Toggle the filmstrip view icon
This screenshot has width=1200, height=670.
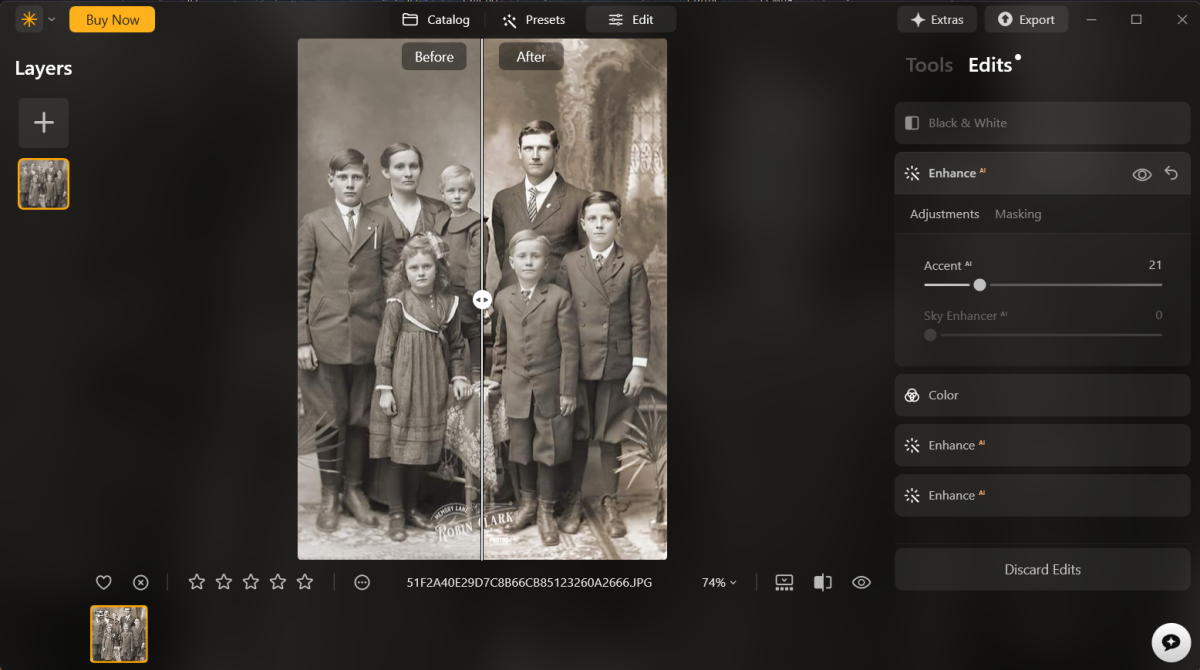[x=784, y=582]
